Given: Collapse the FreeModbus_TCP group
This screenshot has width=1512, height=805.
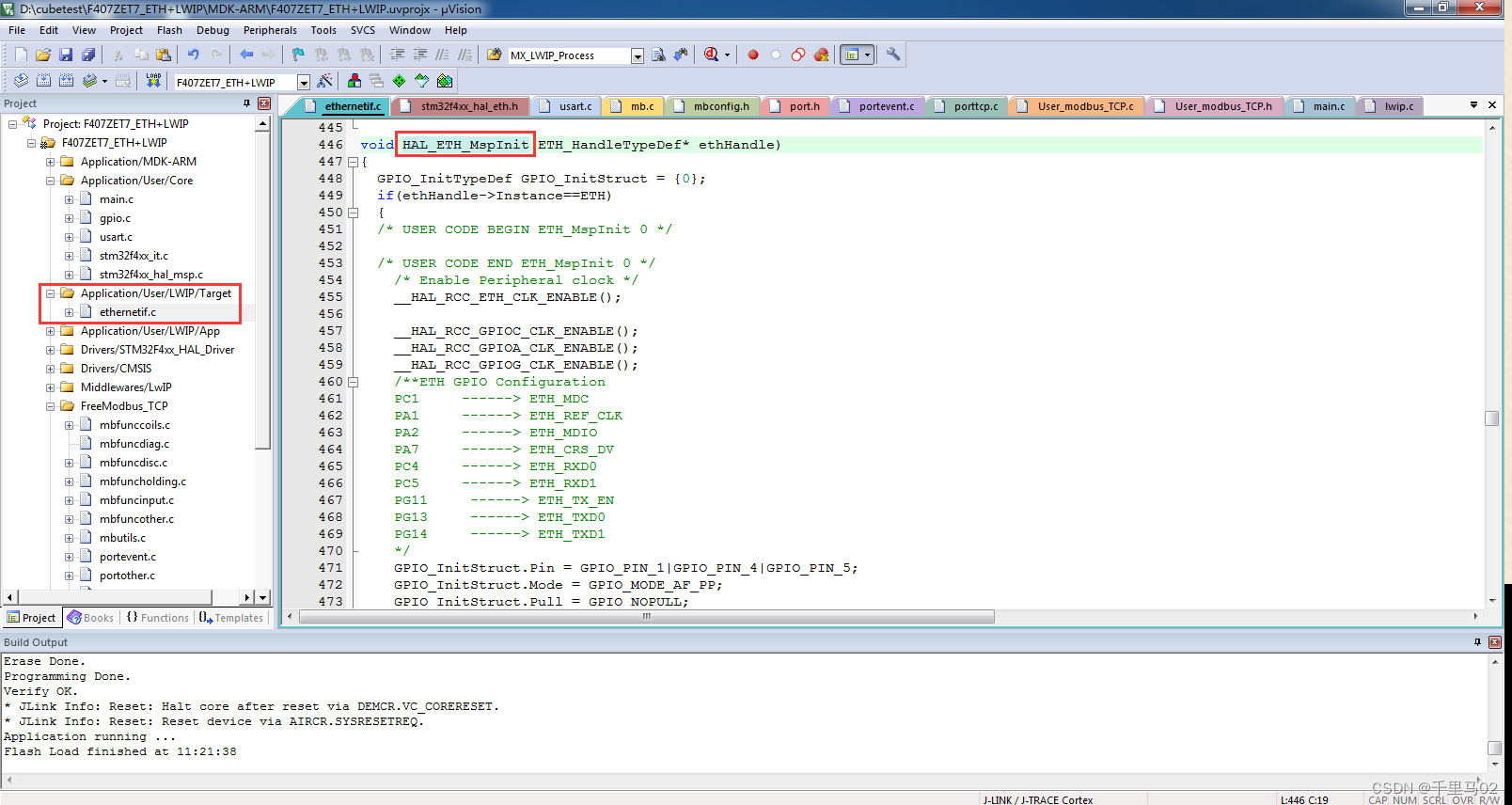Looking at the screenshot, I should [51, 406].
